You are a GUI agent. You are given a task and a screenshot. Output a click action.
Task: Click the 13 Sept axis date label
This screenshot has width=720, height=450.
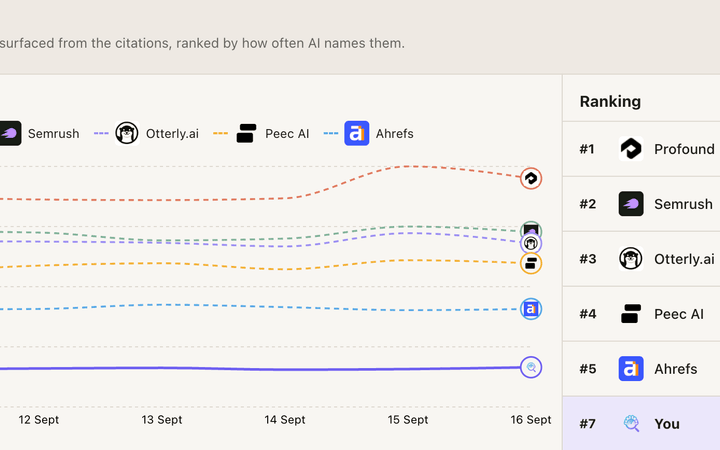162,420
